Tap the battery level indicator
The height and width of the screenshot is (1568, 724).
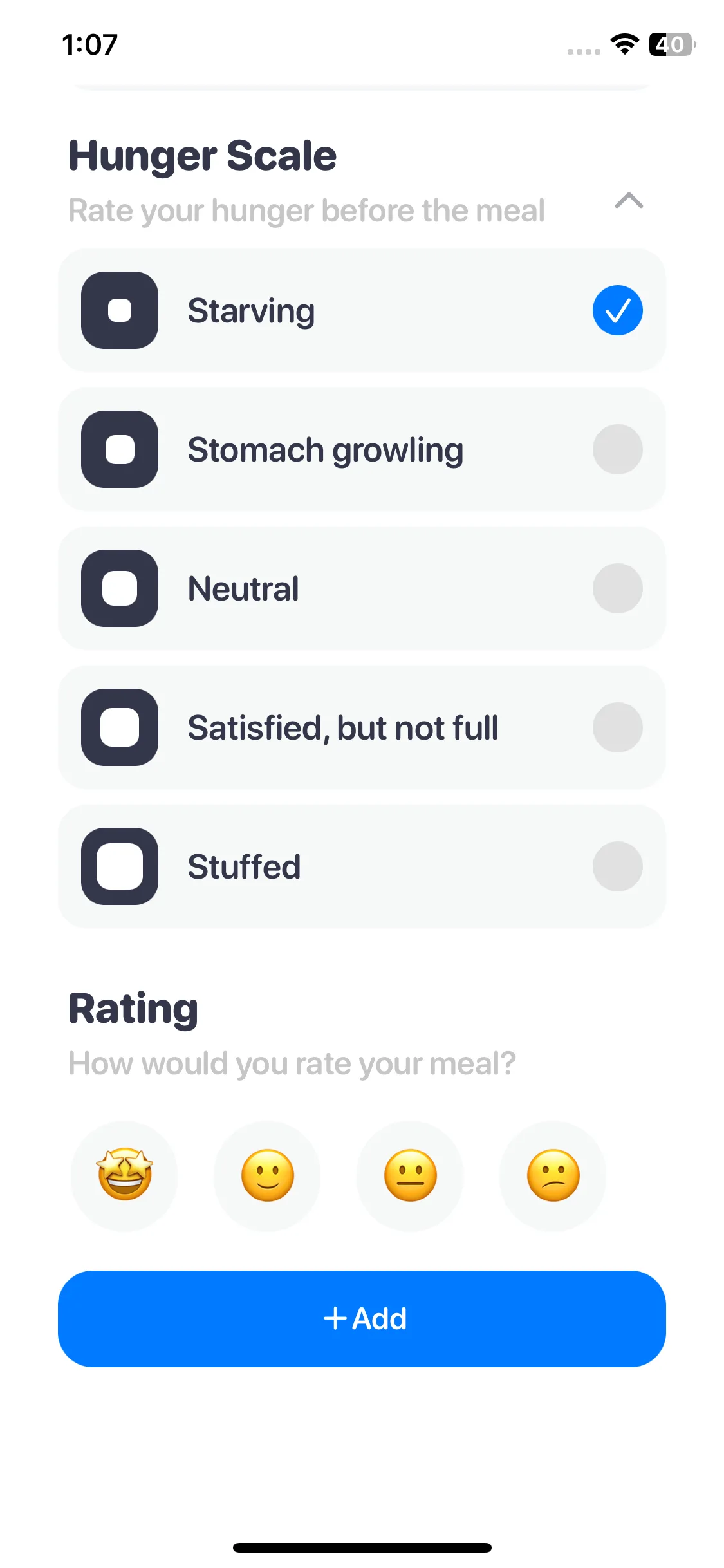click(x=672, y=44)
